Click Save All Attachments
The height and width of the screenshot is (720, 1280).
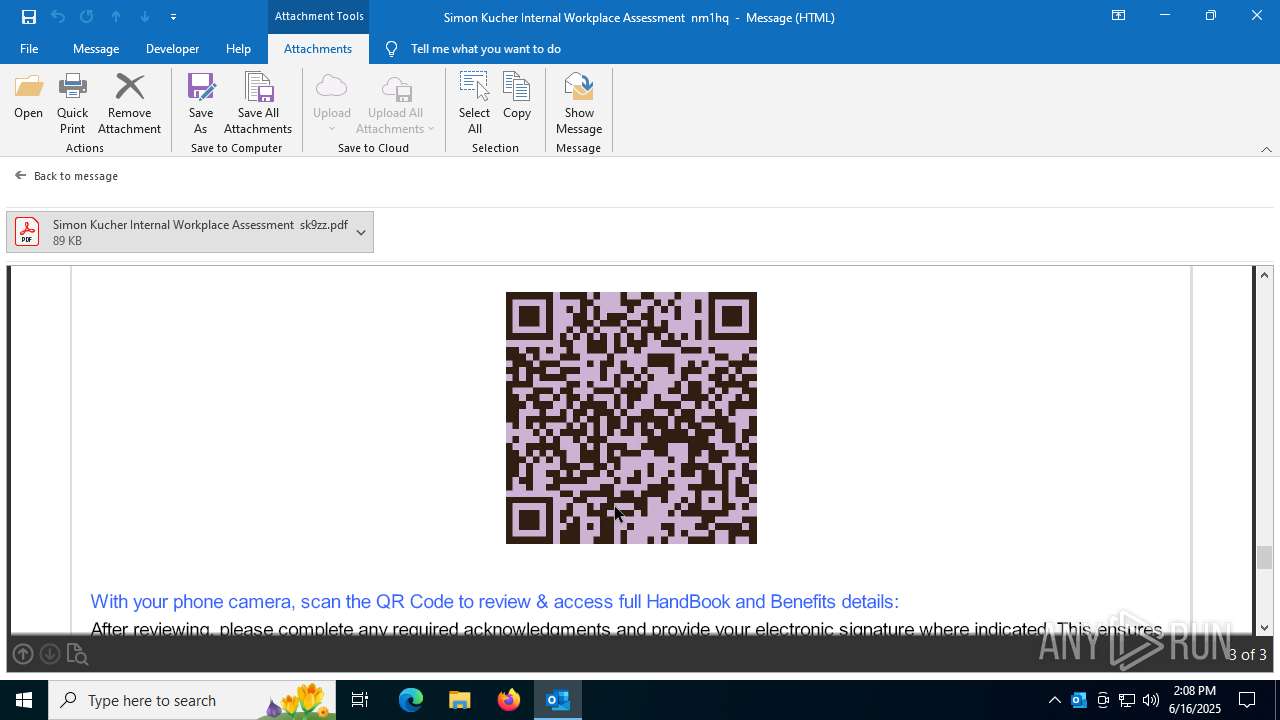258,104
